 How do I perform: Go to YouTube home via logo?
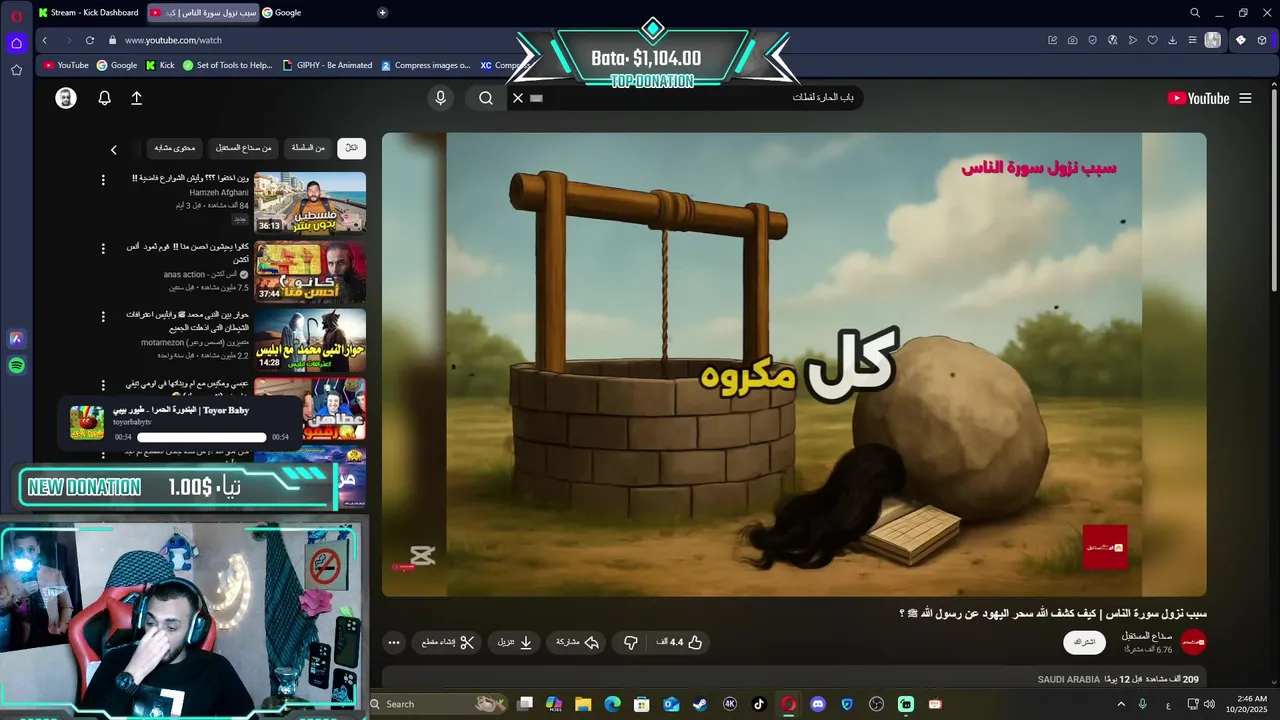coord(1198,98)
